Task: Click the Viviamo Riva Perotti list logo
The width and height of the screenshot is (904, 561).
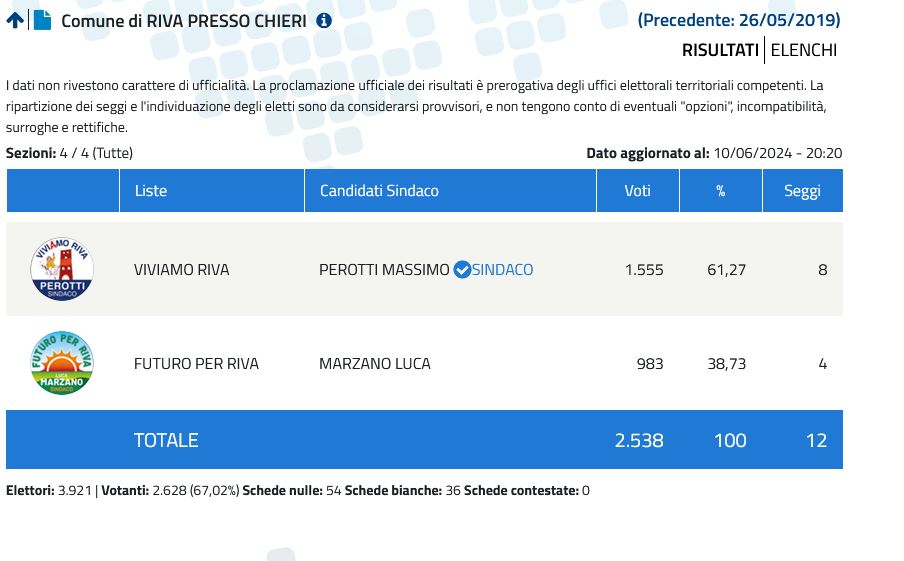Action: click(x=62, y=270)
